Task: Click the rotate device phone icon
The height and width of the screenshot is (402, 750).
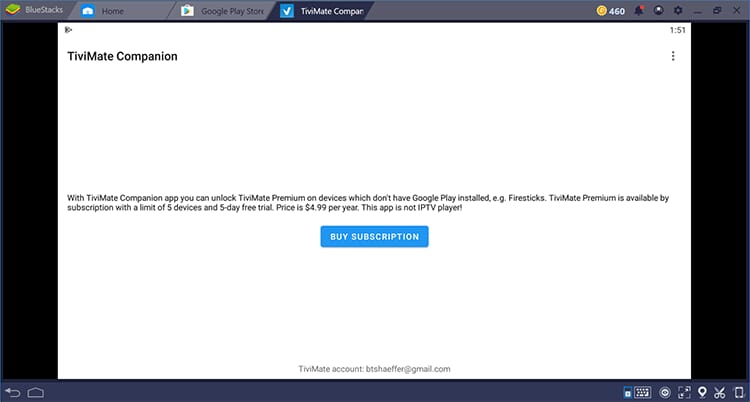Action: pos(739,392)
